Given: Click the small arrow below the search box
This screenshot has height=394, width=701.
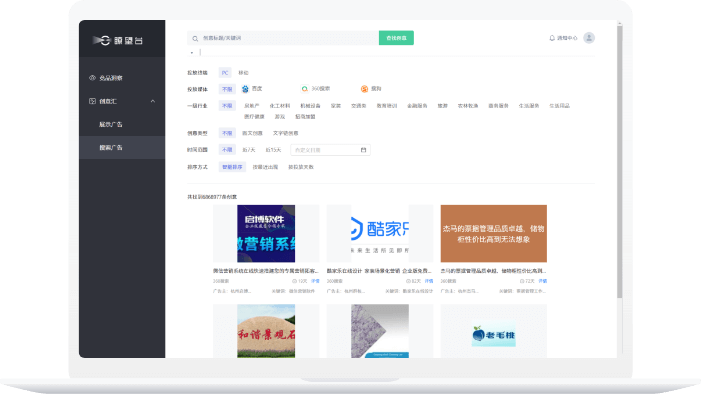Looking at the screenshot, I should [x=192, y=53].
